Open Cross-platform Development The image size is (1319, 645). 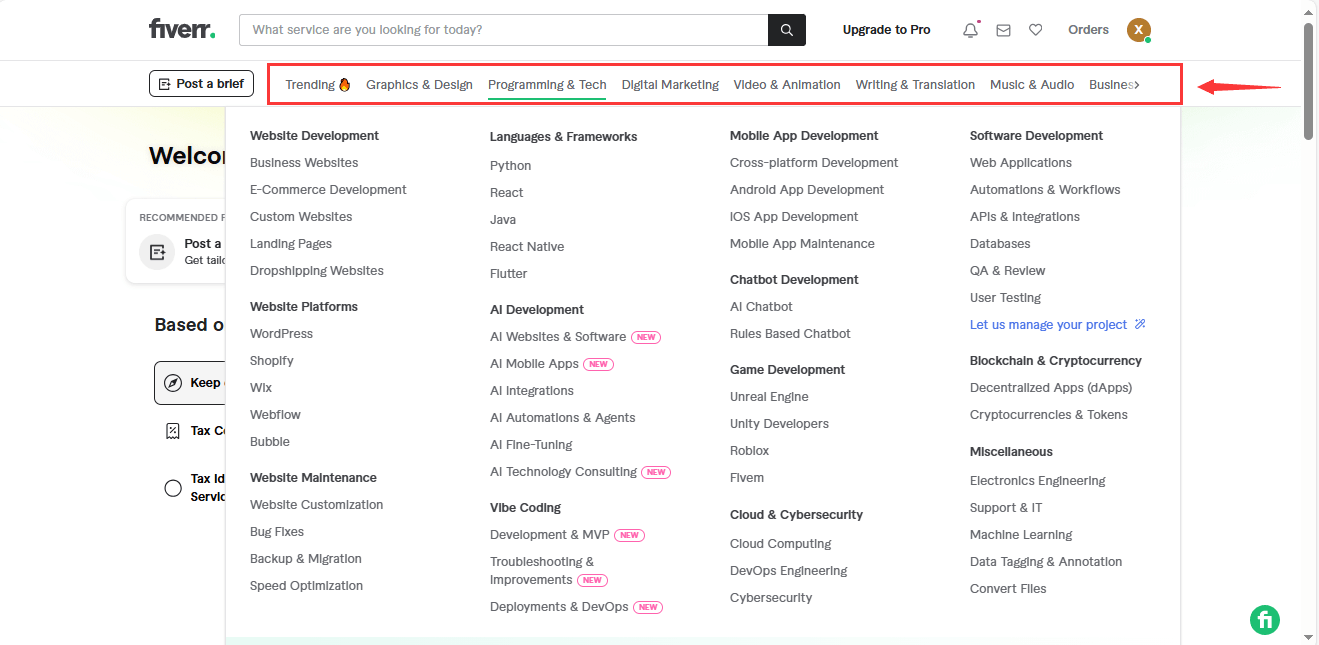click(814, 163)
